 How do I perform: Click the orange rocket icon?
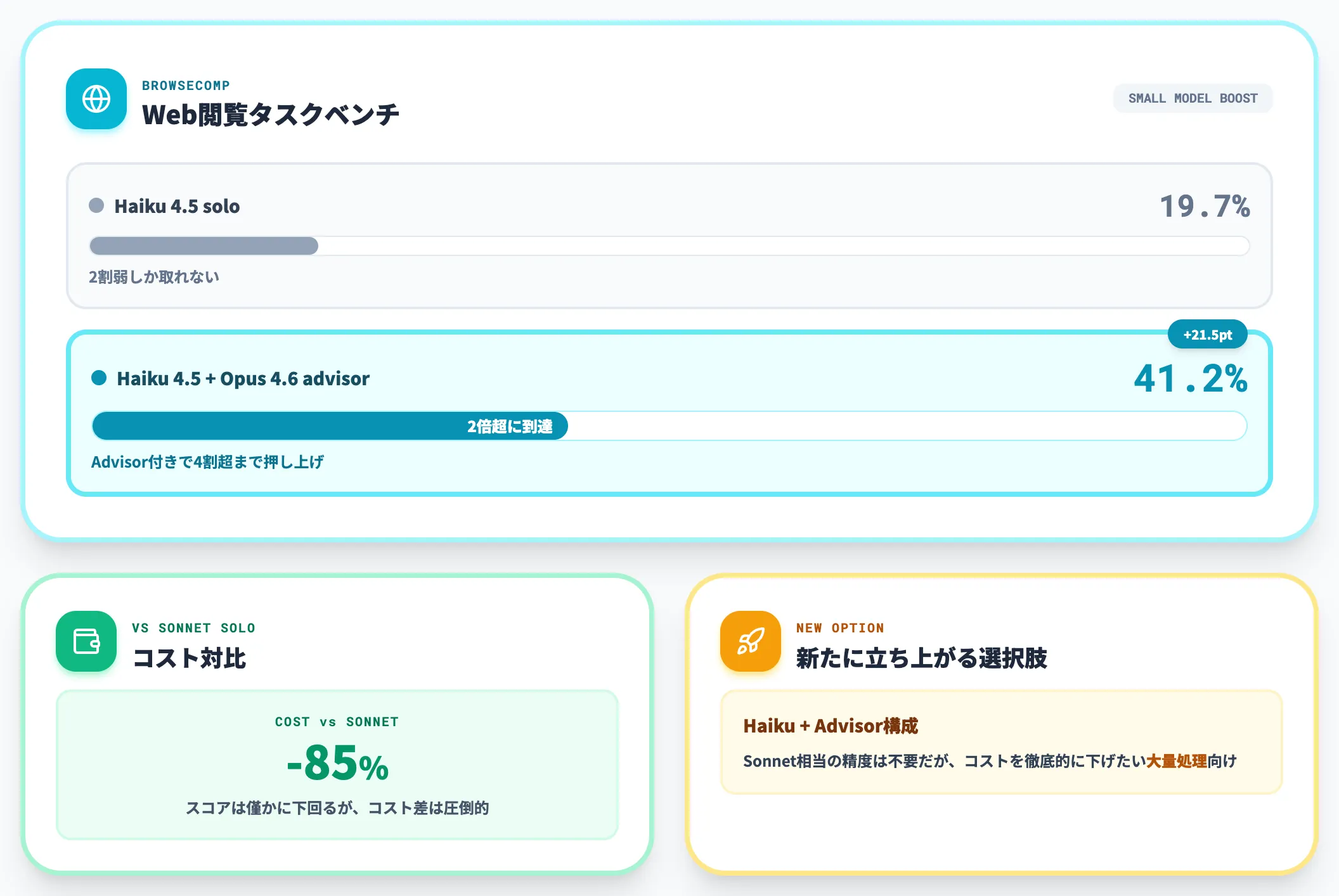pyautogui.click(x=751, y=641)
